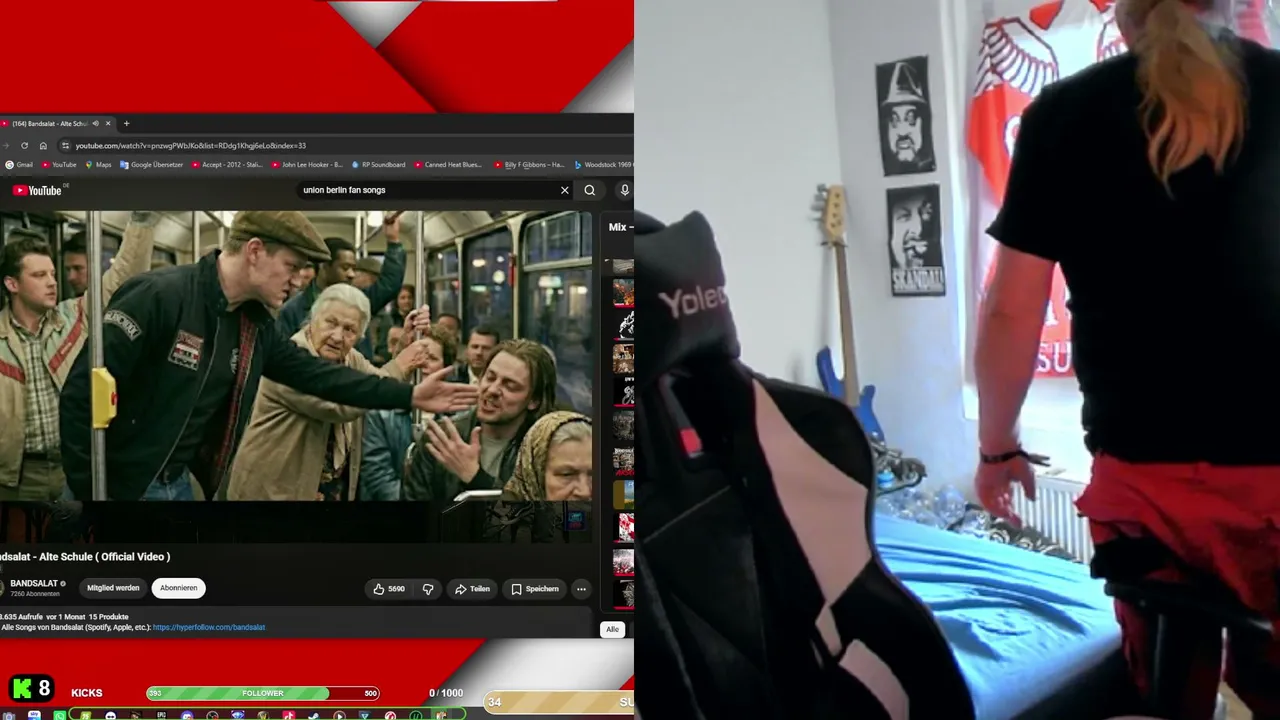Open the RP Soundboard bookmark
Image resolution: width=1280 pixels, height=720 pixels.
coord(378,165)
